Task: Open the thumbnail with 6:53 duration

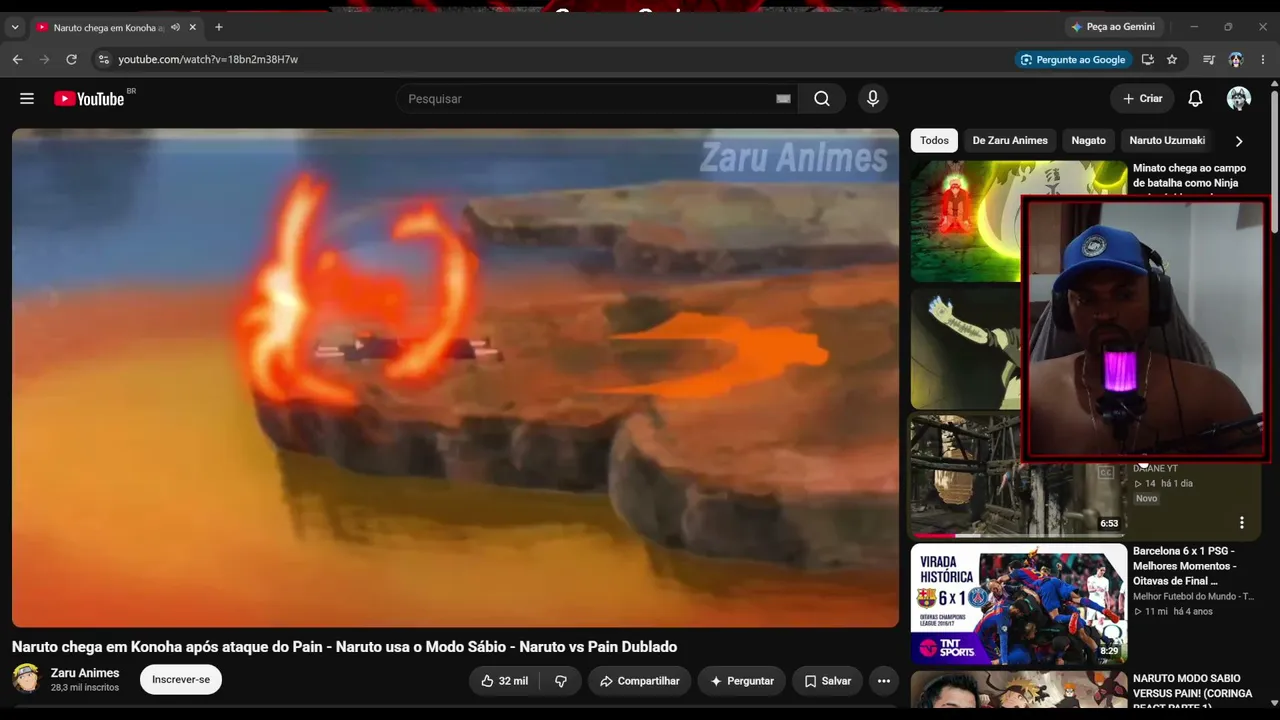Action: (x=1019, y=476)
